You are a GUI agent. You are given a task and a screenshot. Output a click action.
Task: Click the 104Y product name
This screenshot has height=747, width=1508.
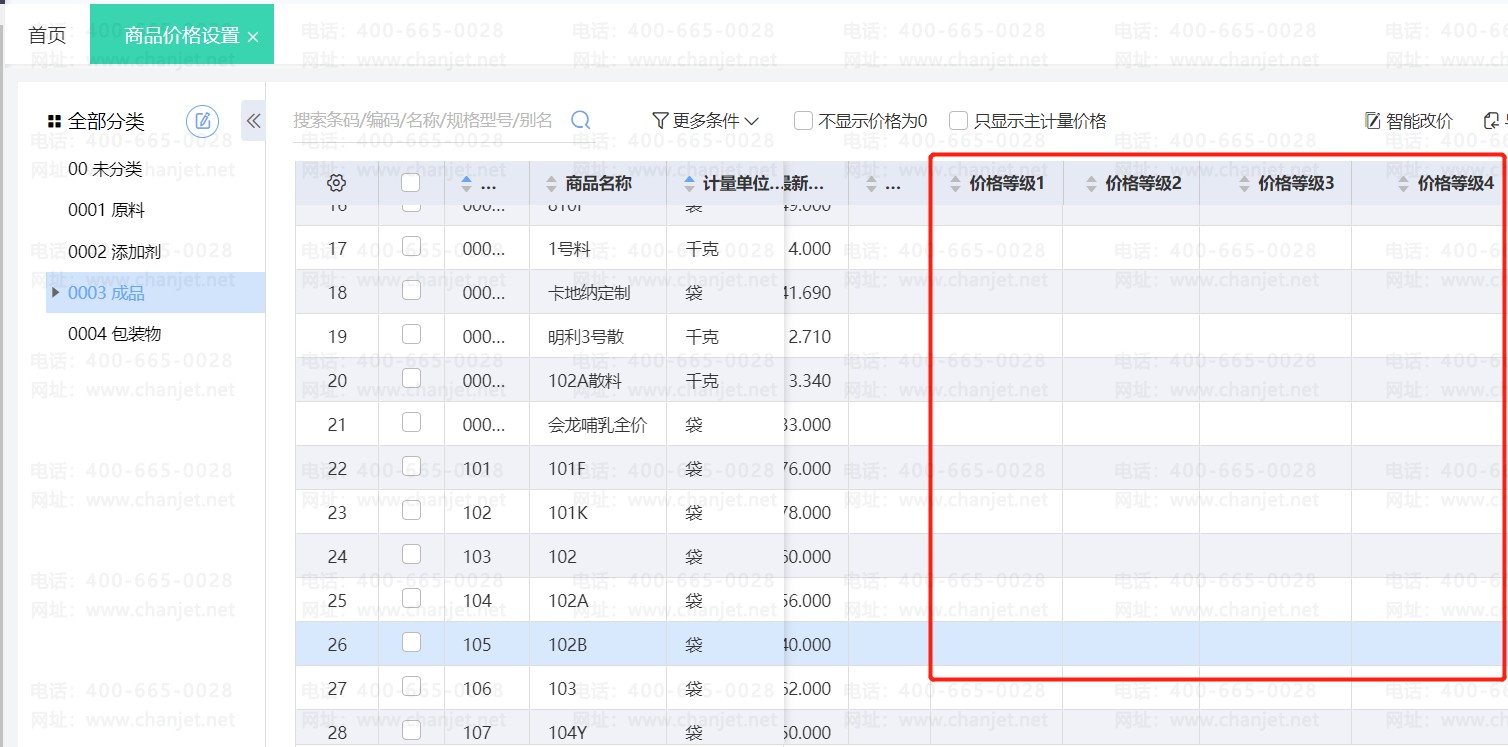pos(567,733)
